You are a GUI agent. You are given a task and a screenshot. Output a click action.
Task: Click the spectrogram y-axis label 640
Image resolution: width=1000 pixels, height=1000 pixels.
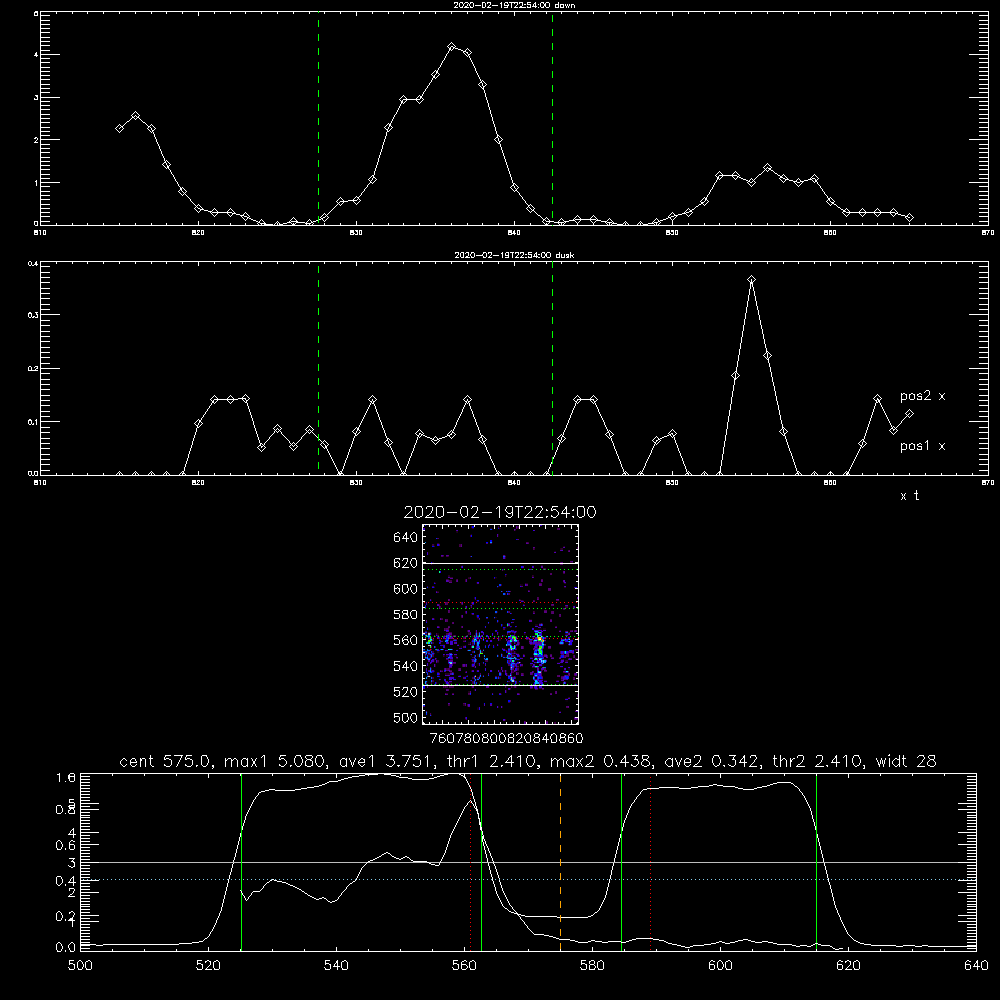point(406,537)
